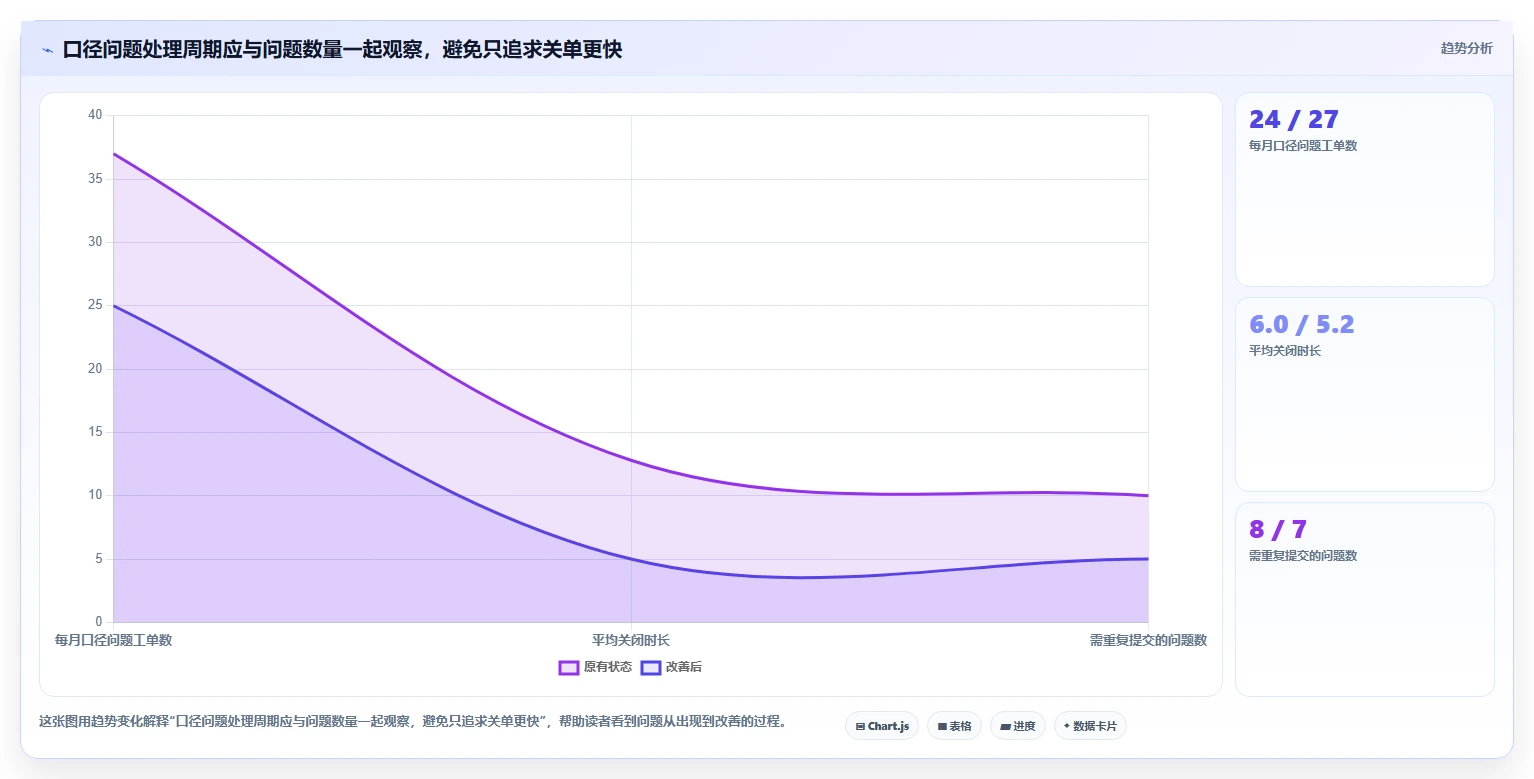
Task: Click 需重复提交的问题数 card label
Action: 1303,556
